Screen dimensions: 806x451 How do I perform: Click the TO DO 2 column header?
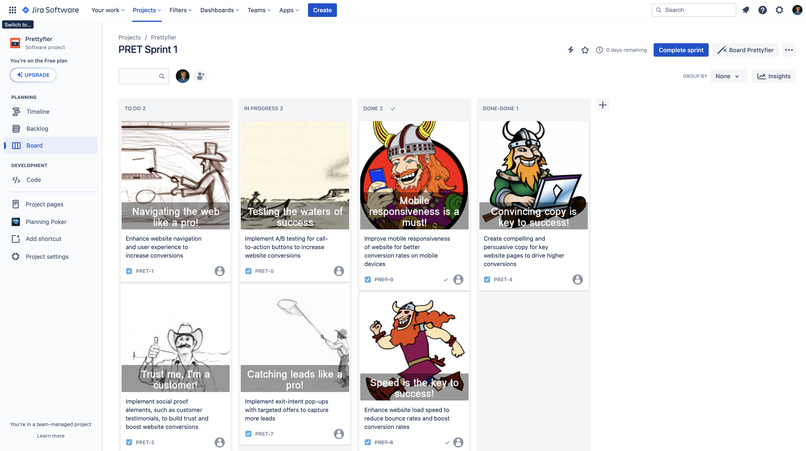coord(135,109)
